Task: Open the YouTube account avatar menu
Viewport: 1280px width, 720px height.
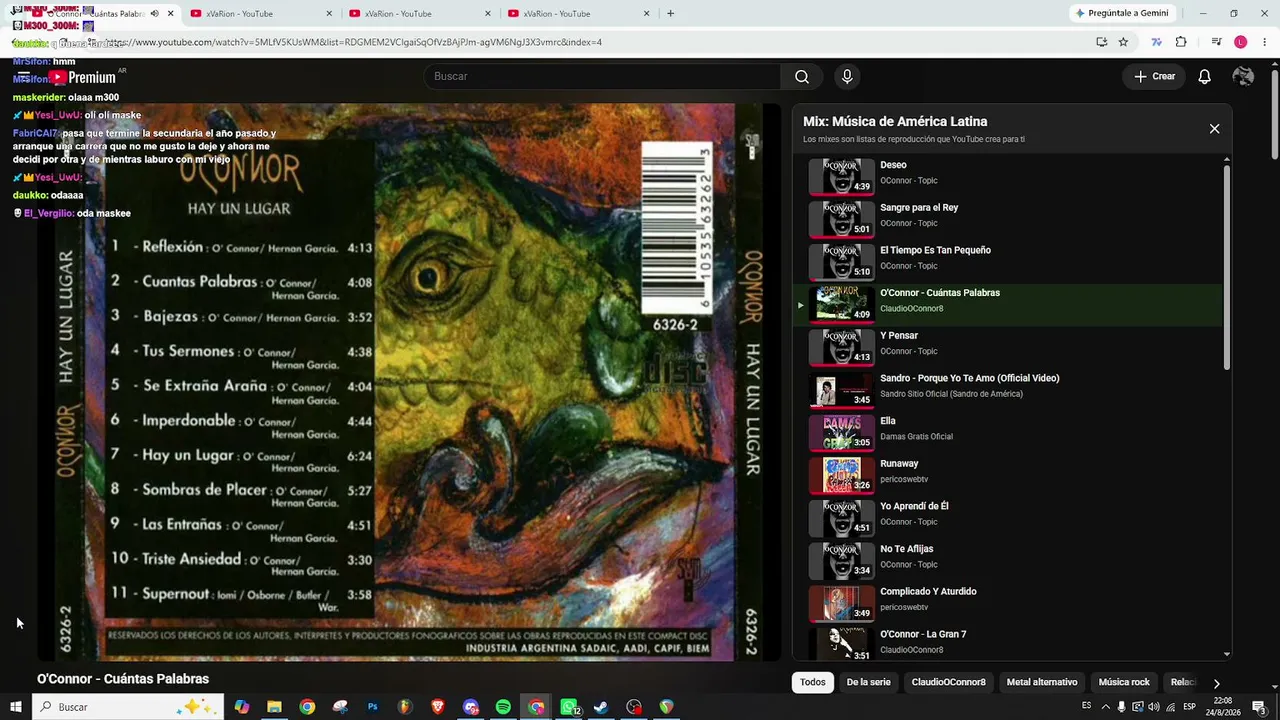Action: click(x=1243, y=77)
